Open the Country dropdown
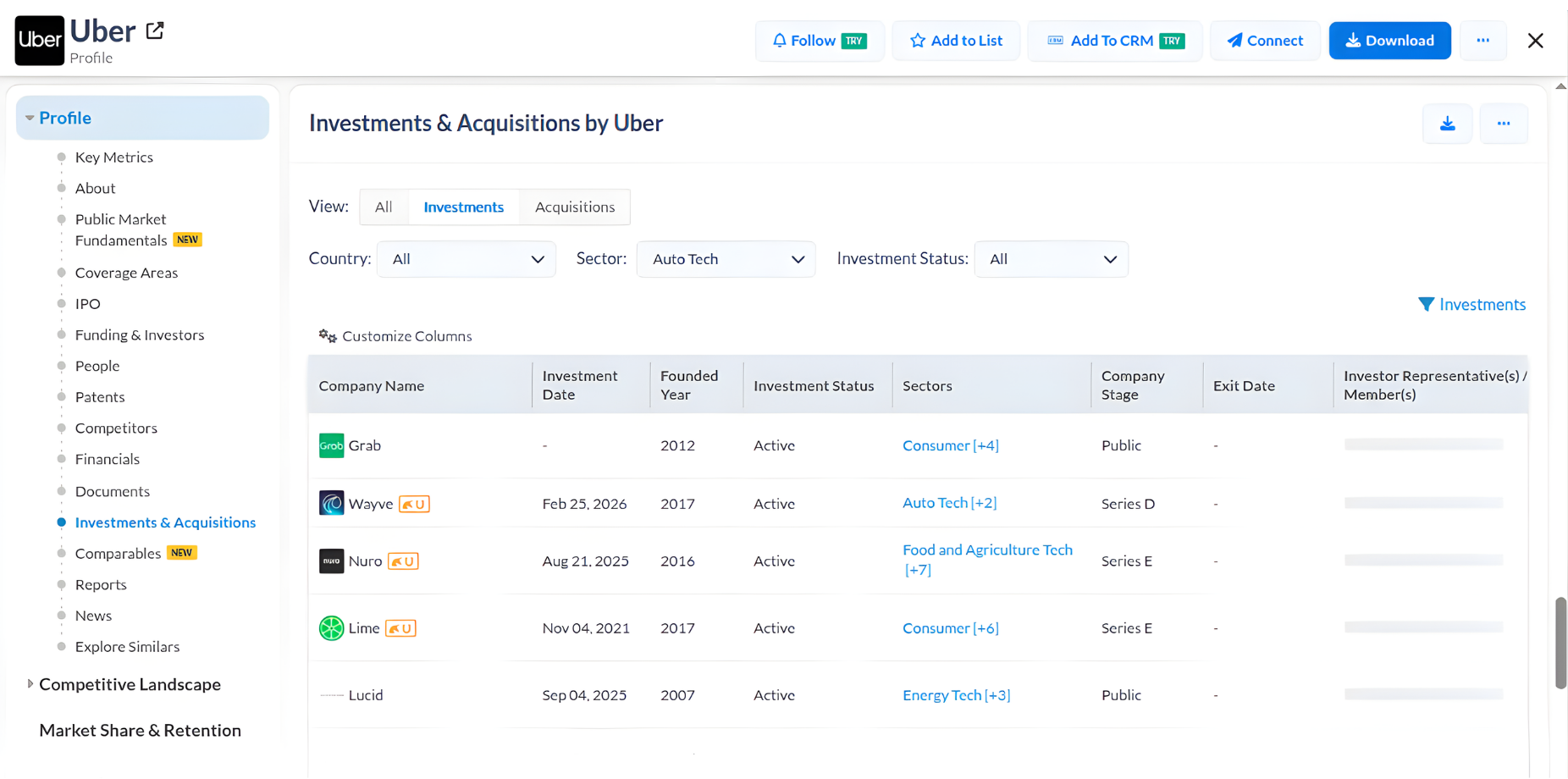Viewport: 1568px width, 779px height. coord(467,259)
